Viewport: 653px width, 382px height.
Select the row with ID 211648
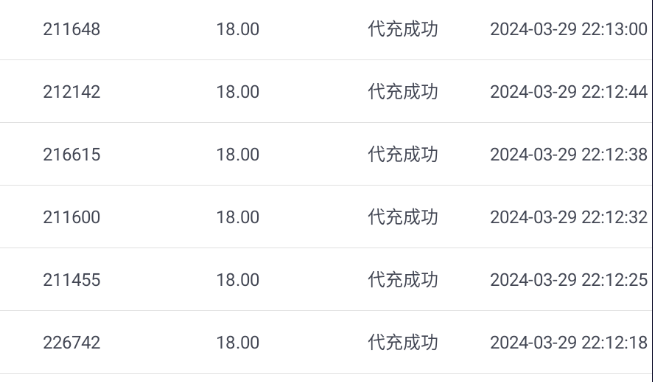click(x=326, y=29)
